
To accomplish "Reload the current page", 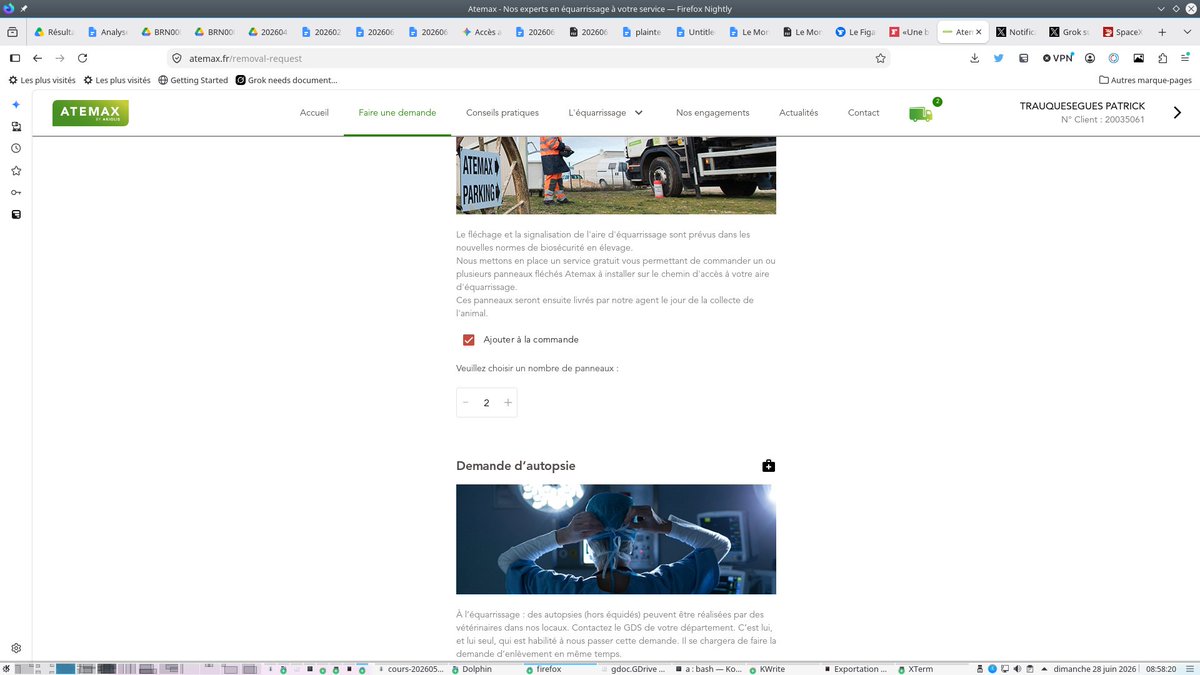I will pos(82,58).
